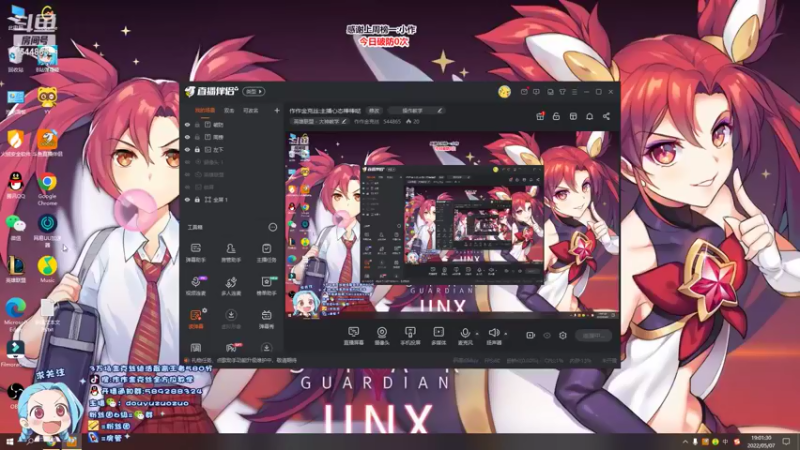Viewport: 800px width, 450px height.
Task: Open the PK tool with red badge
Action: tap(232, 347)
